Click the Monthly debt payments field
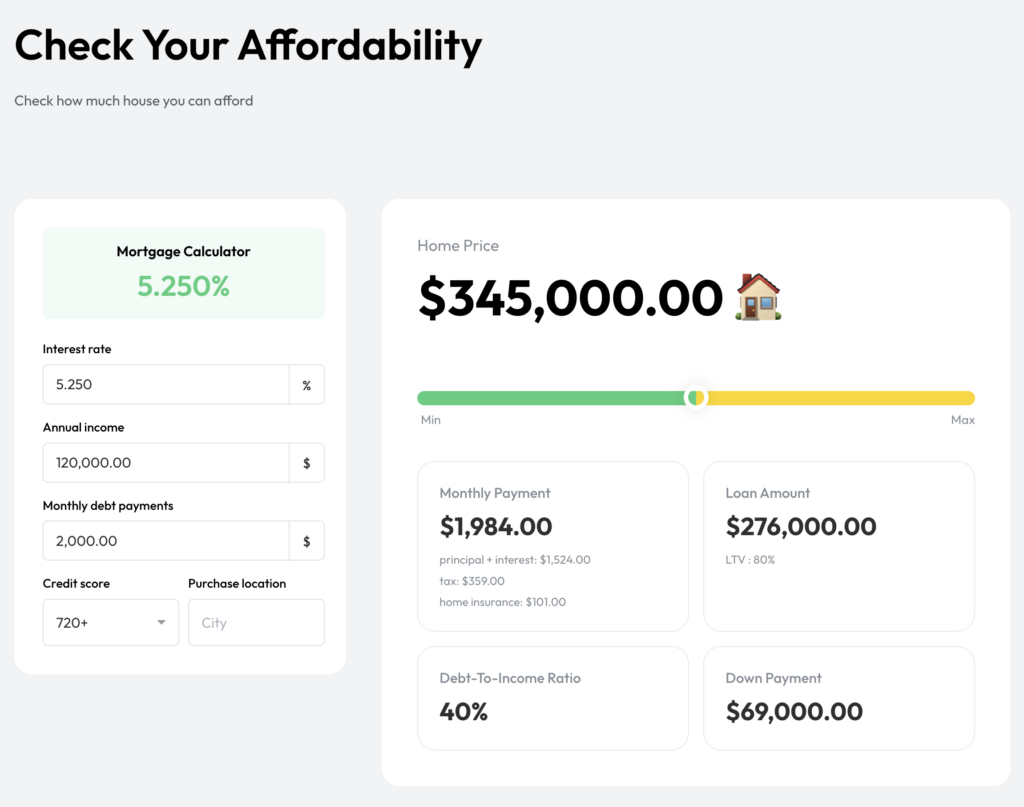 (x=166, y=541)
